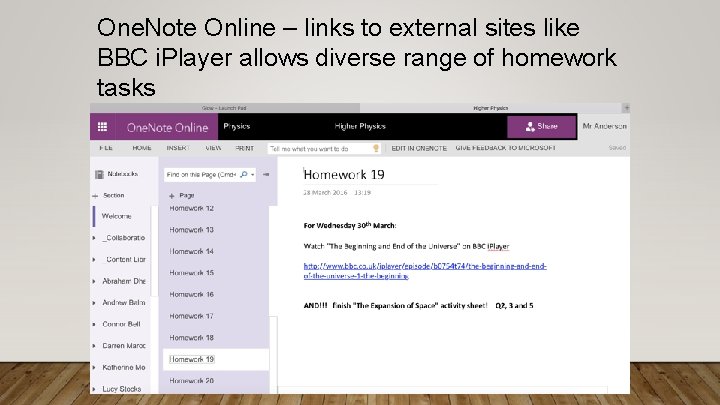This screenshot has height=405, width=720.
Task: Click the Physics breadcrumb link
Action: [236, 126]
